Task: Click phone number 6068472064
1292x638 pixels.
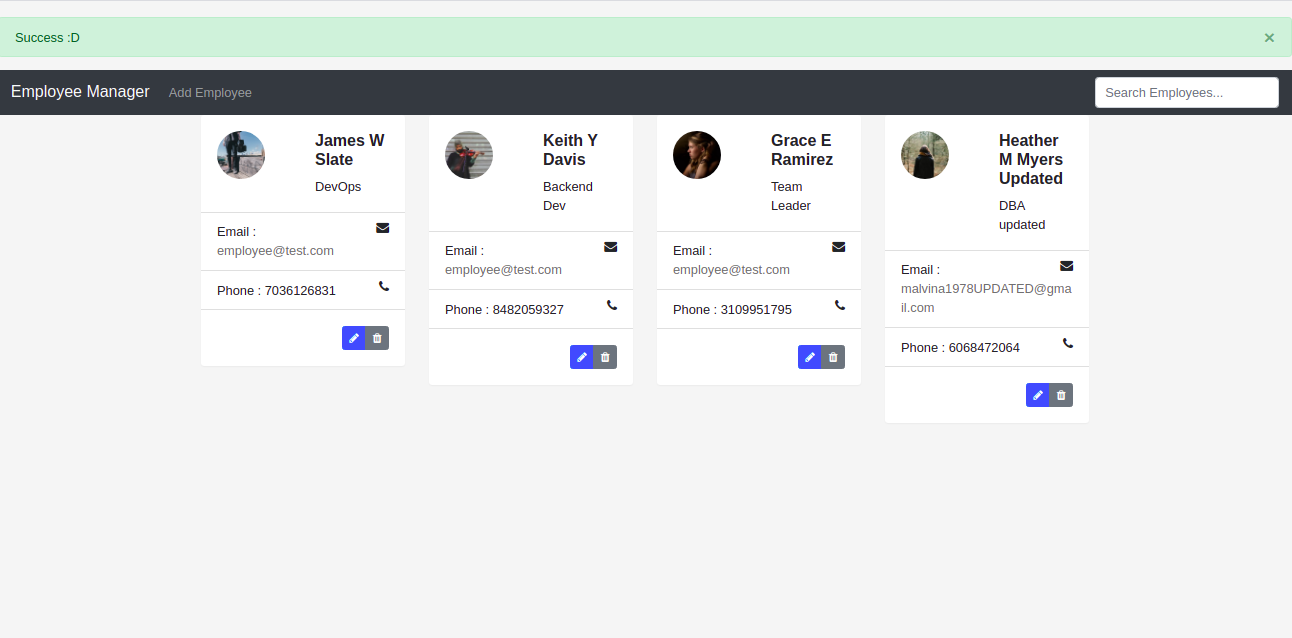Action: tap(984, 348)
